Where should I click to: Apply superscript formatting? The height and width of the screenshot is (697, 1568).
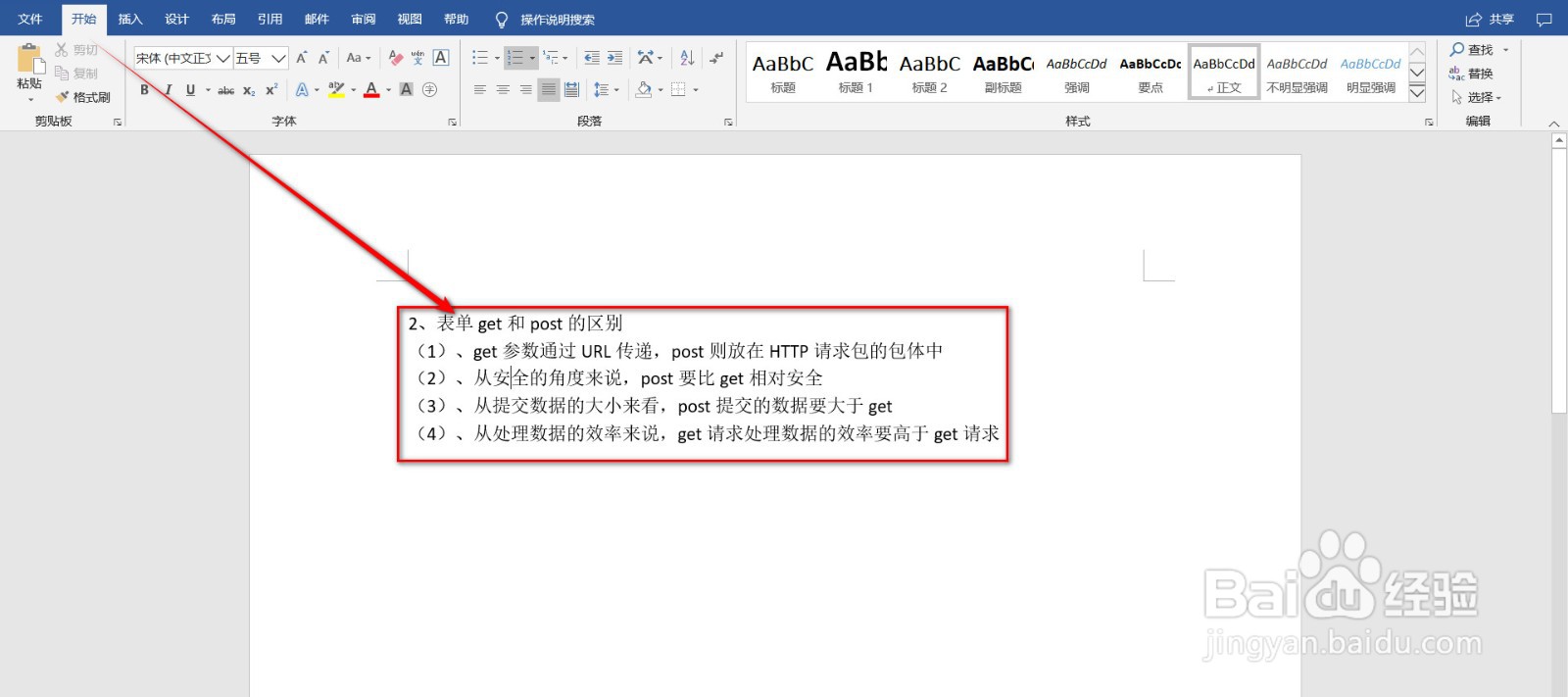pos(271,90)
